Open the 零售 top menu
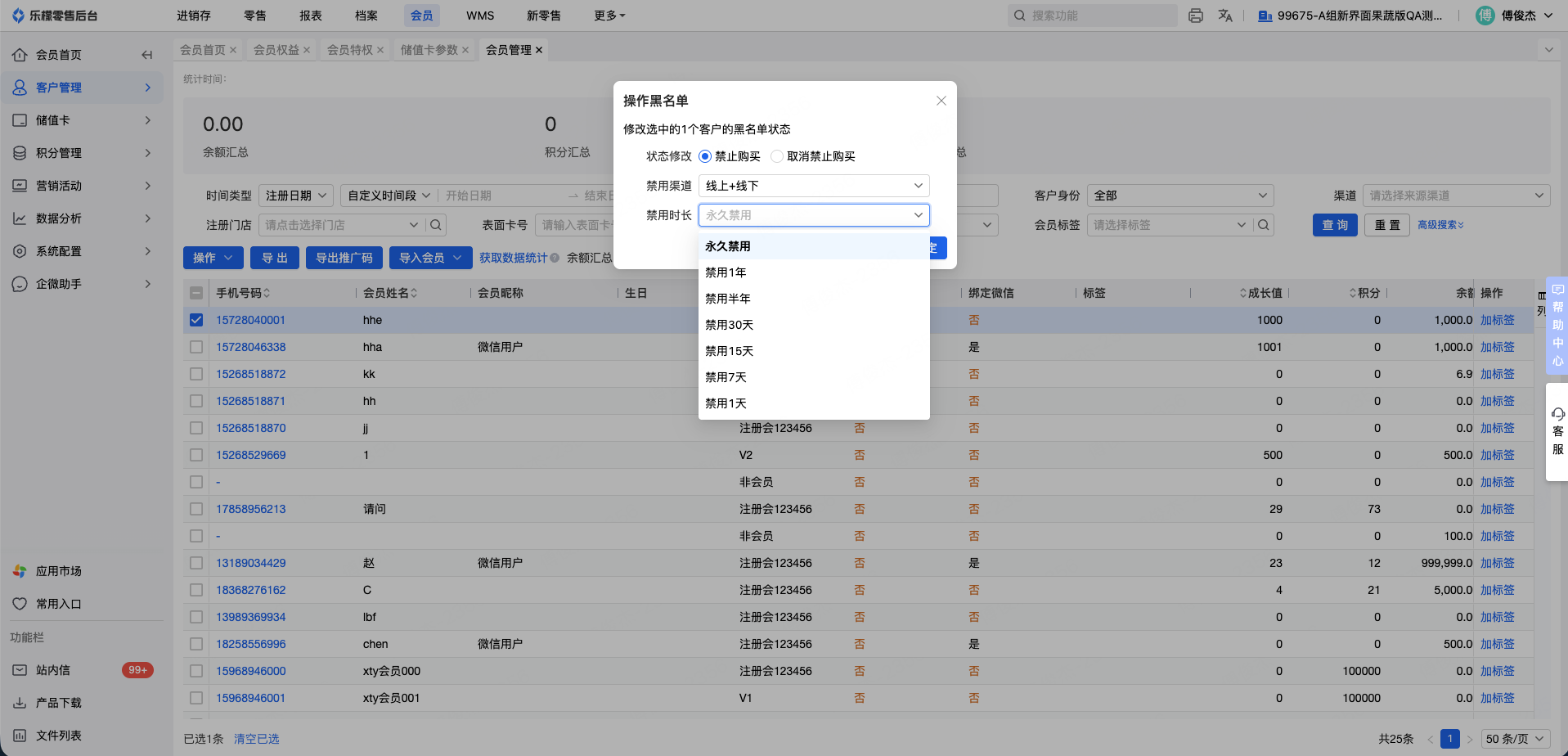 coord(255,16)
